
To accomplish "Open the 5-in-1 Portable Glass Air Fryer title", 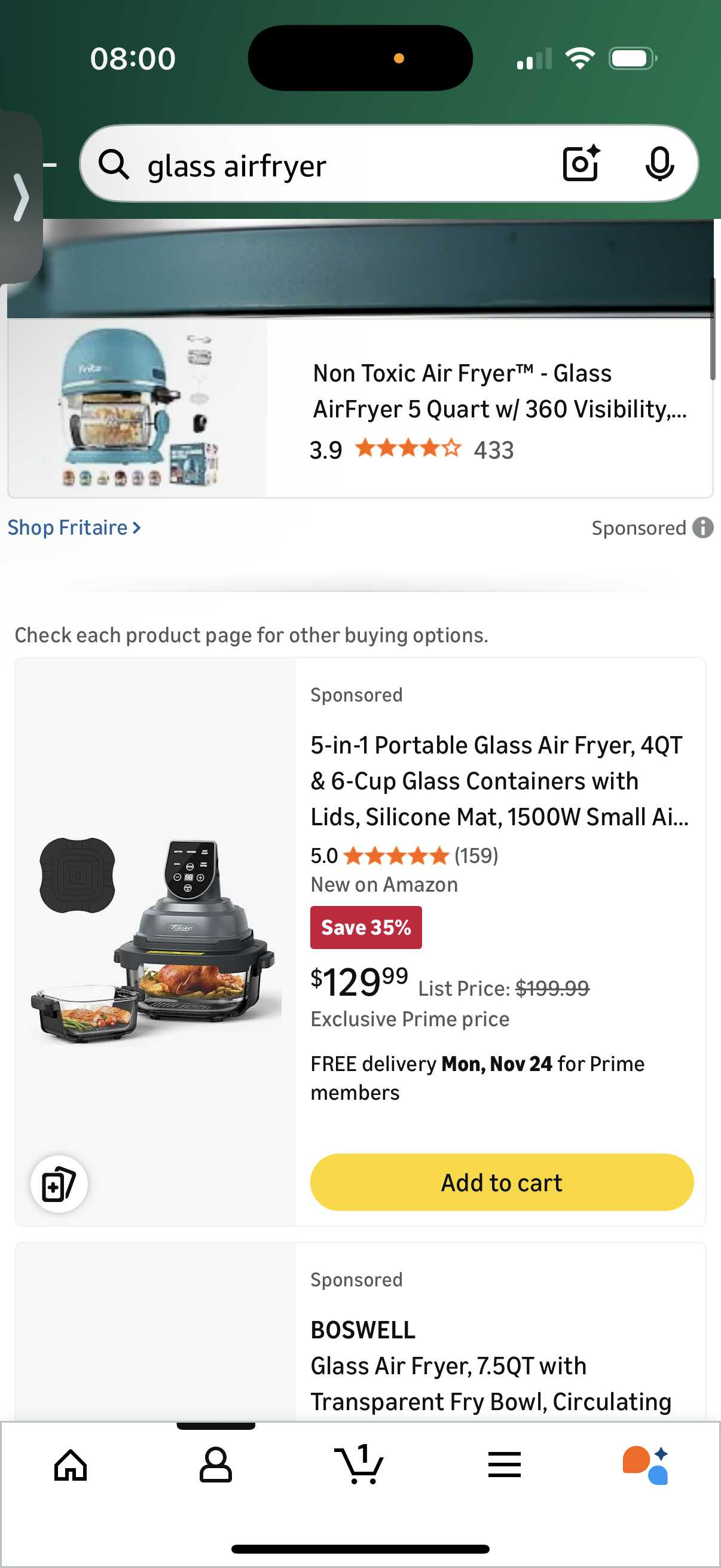I will 499,781.
